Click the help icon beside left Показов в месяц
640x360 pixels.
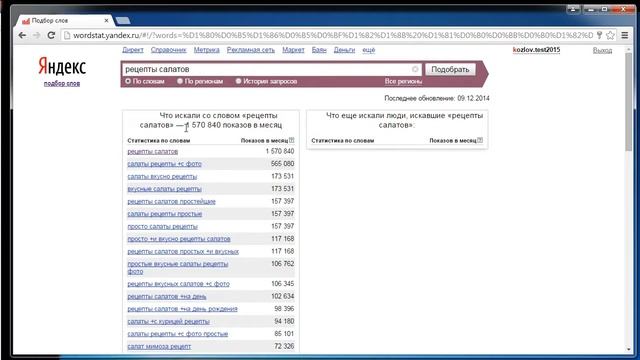click(291, 140)
